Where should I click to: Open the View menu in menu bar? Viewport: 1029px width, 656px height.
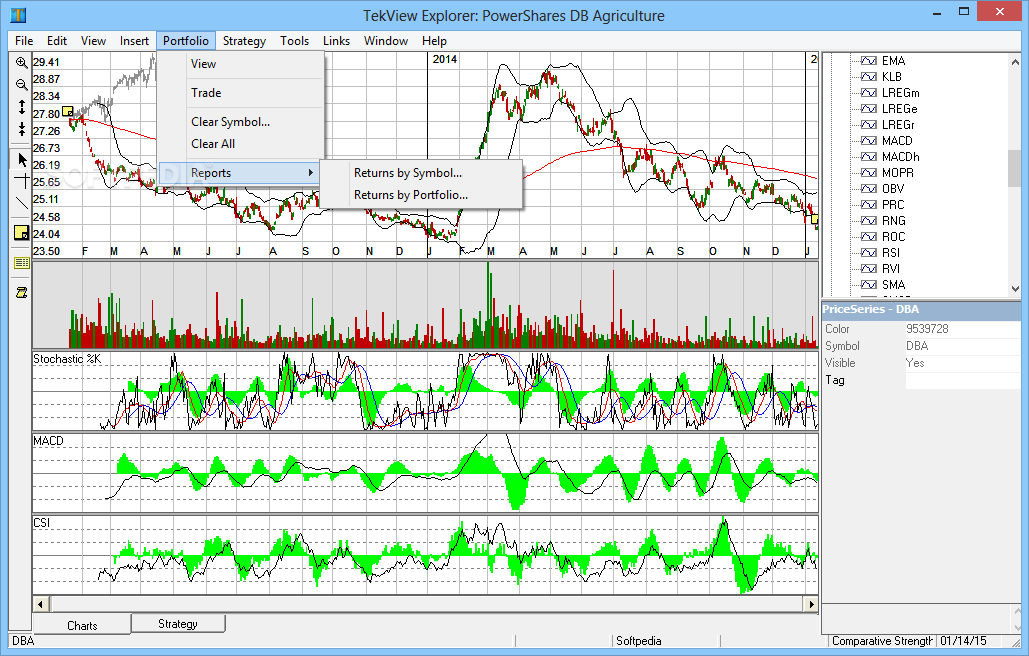click(x=93, y=41)
